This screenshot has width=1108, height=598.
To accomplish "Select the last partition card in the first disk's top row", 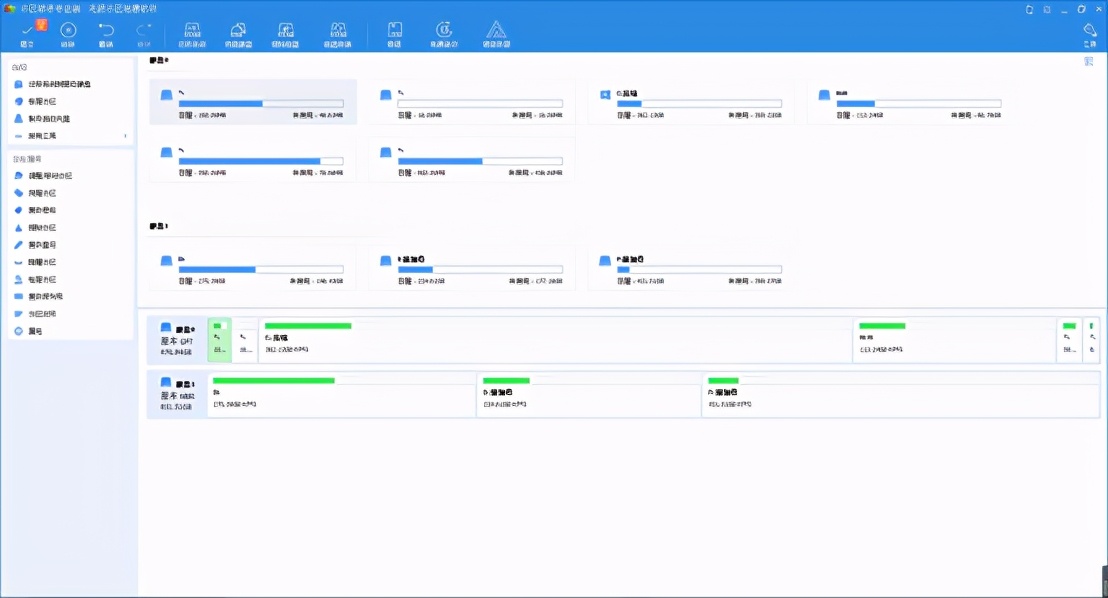I will pos(910,102).
